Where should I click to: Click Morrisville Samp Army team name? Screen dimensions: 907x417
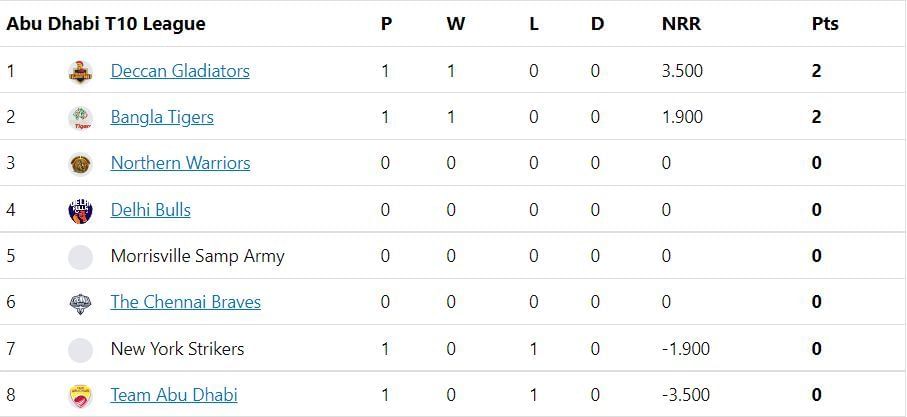point(197,256)
